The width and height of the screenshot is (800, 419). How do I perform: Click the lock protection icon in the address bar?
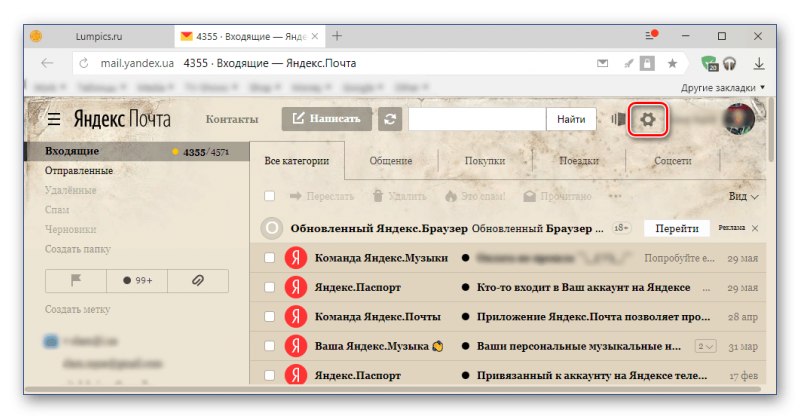[x=647, y=63]
